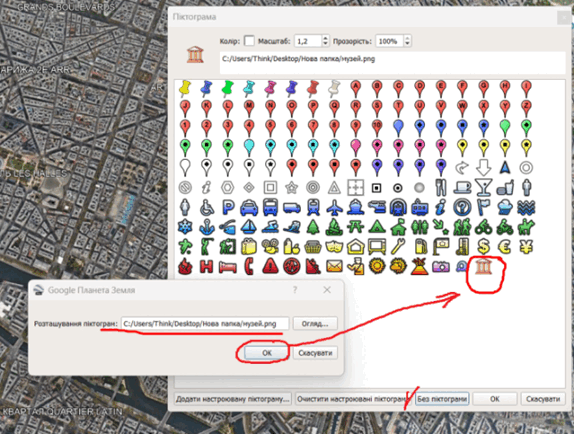Image resolution: width=574 pixels, height=434 pixels.
Task: Pick the red paddle marker lettered A
Action: coord(355,88)
